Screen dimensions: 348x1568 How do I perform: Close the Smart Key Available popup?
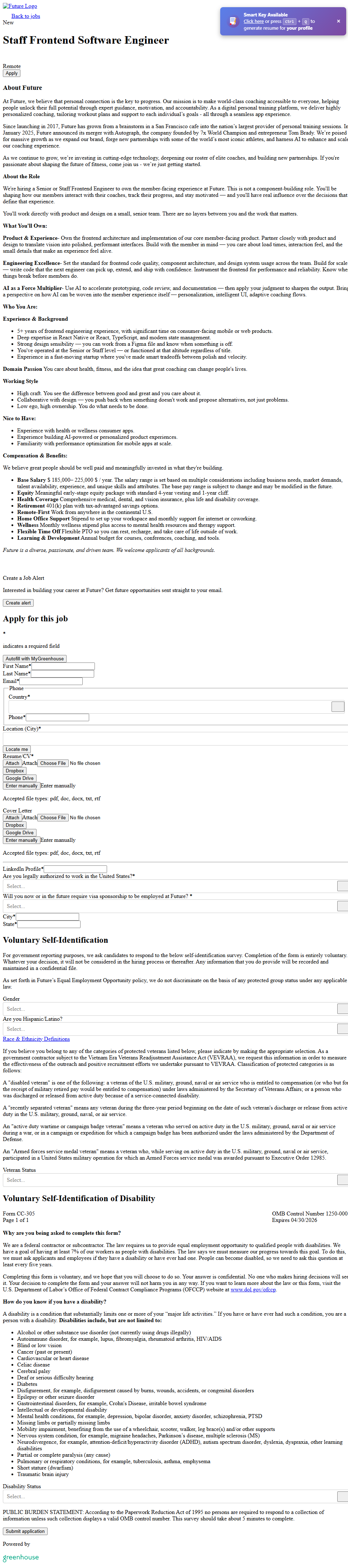coord(338,21)
